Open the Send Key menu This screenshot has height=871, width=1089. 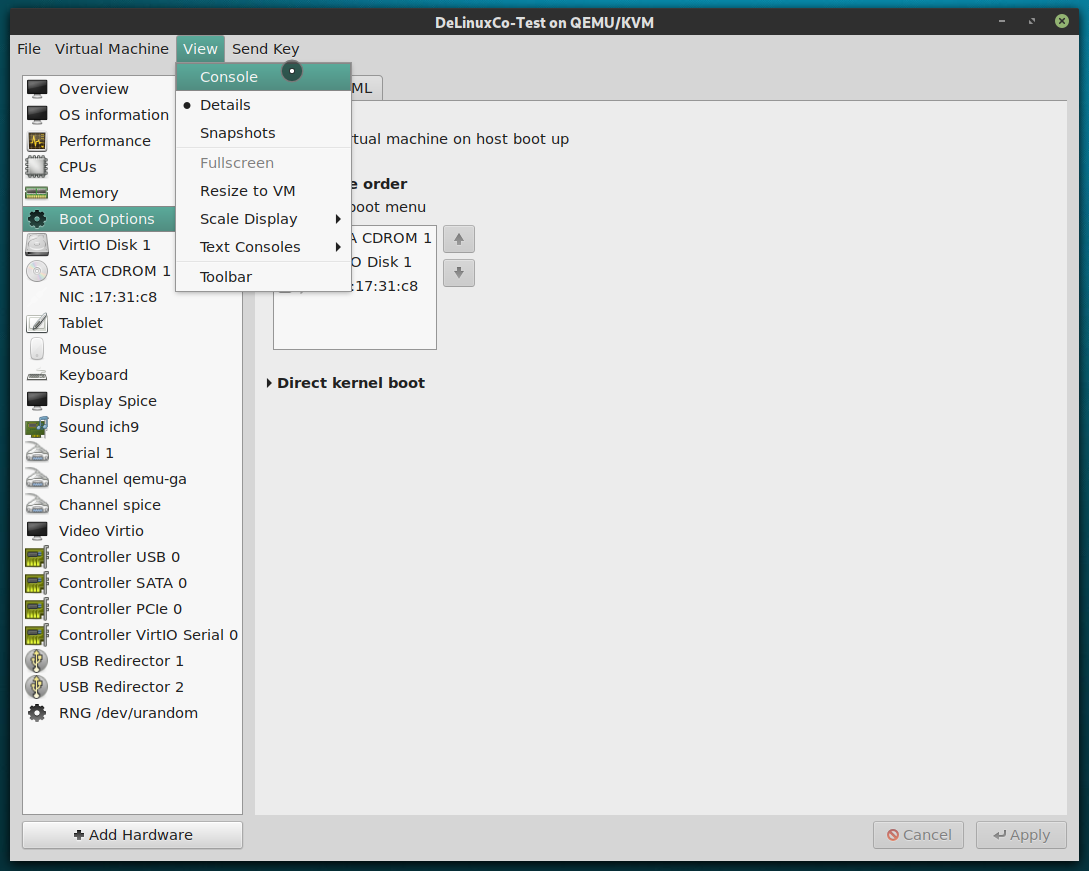click(265, 49)
